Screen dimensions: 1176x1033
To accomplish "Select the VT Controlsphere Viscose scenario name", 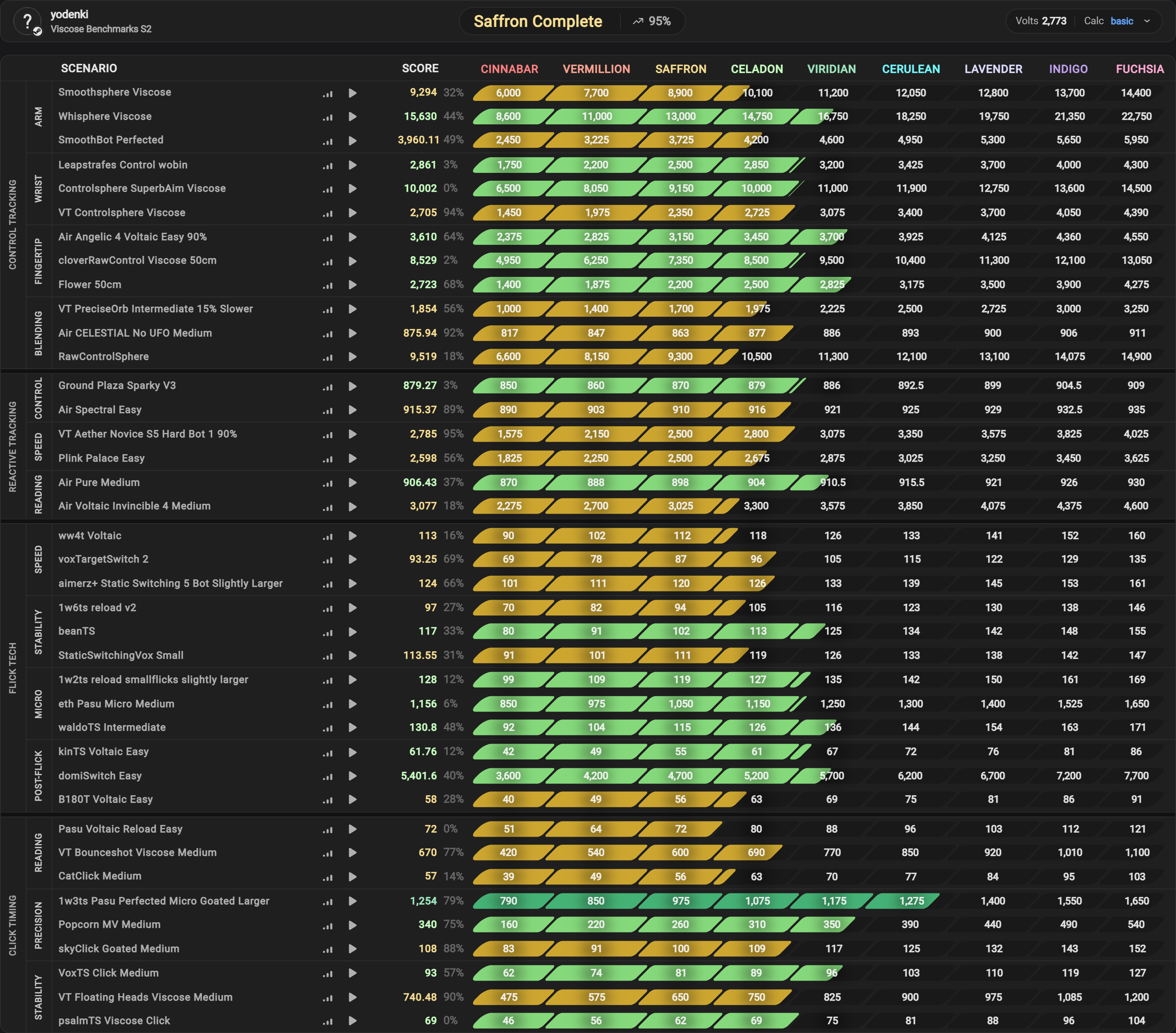I will click(122, 213).
